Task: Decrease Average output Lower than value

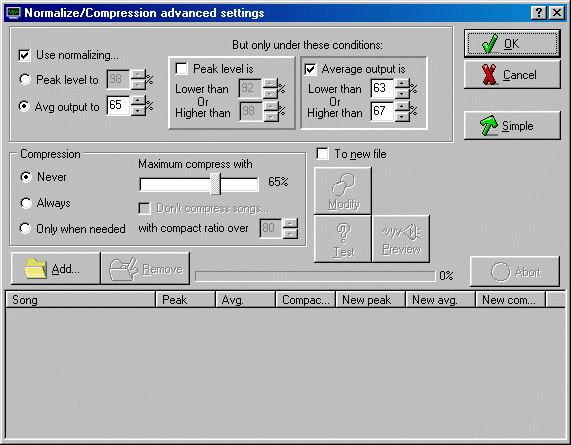Action: 402,94
